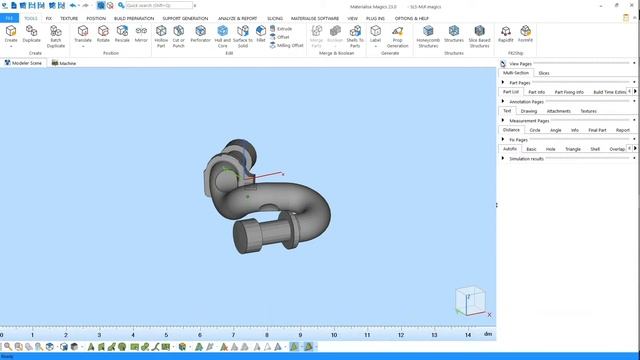This screenshot has width=640, height=360.
Task: Click the Undo arrow in quick toolbar
Action: point(73,5)
